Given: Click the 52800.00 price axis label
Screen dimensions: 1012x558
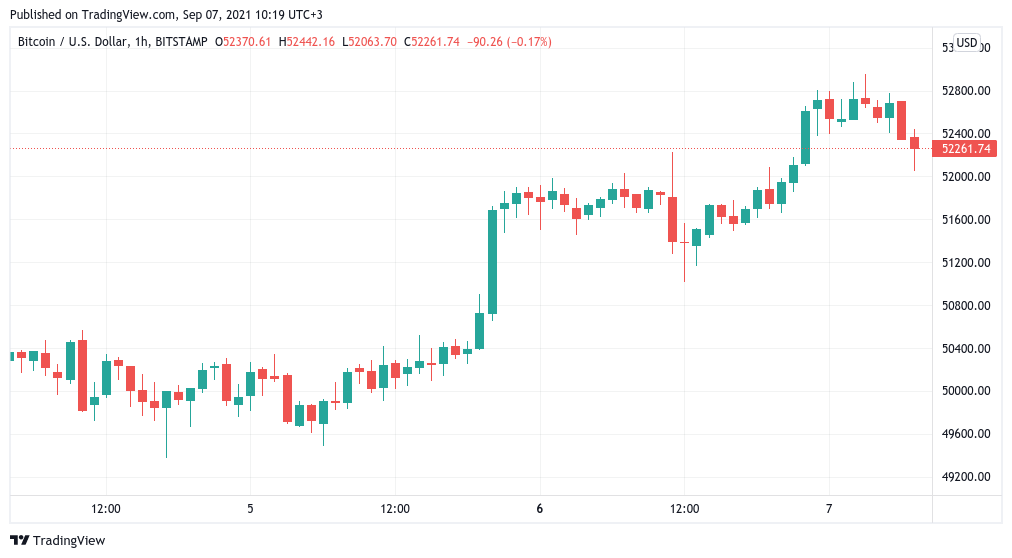Looking at the screenshot, I should click(966, 91).
